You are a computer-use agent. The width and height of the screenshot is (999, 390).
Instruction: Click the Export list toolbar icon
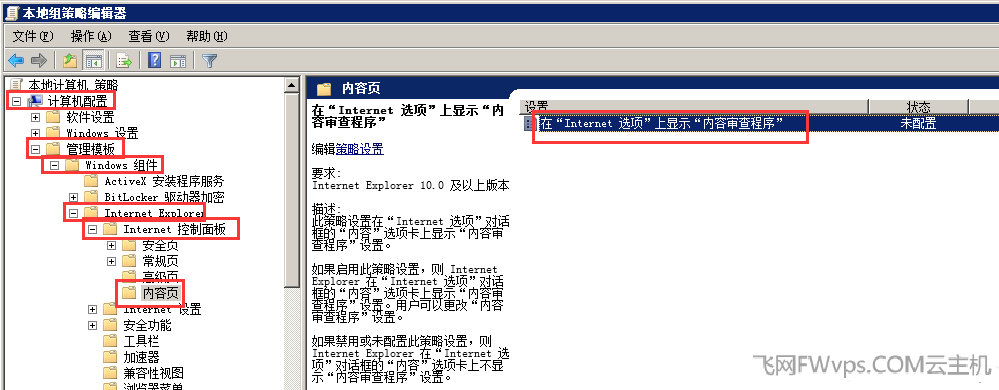(124, 61)
